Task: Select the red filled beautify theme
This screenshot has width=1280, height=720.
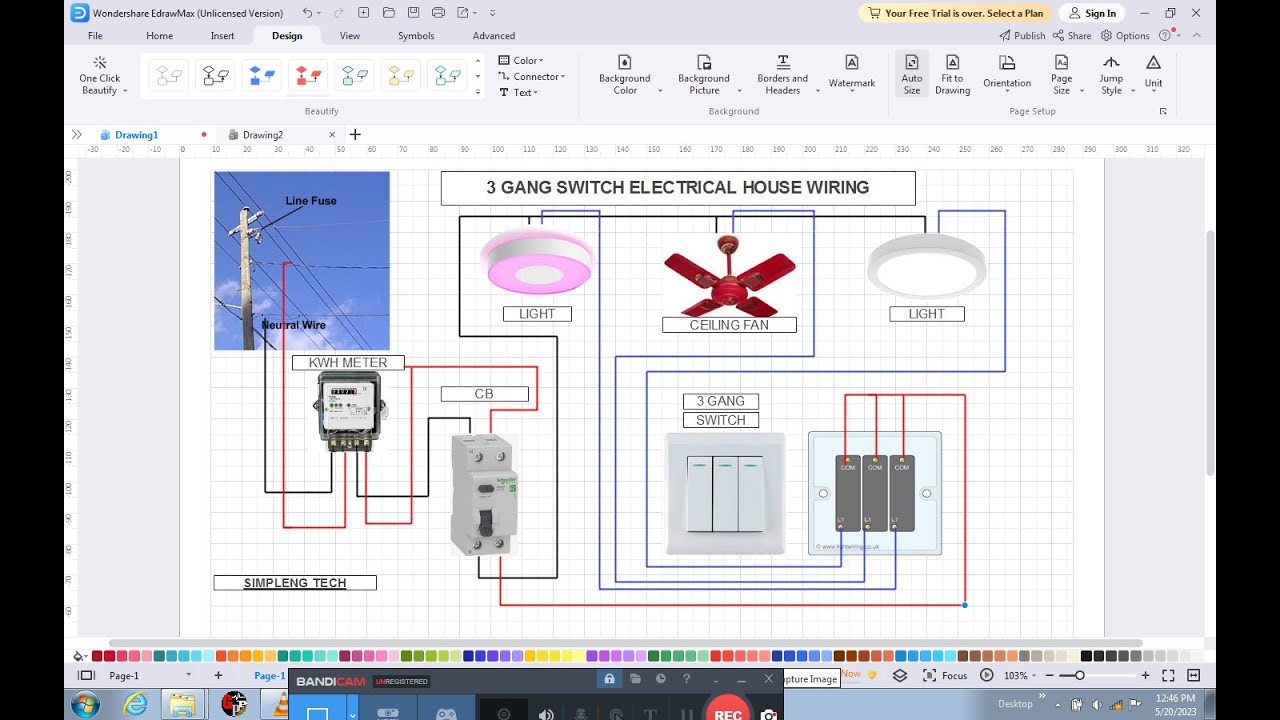Action: [308, 75]
